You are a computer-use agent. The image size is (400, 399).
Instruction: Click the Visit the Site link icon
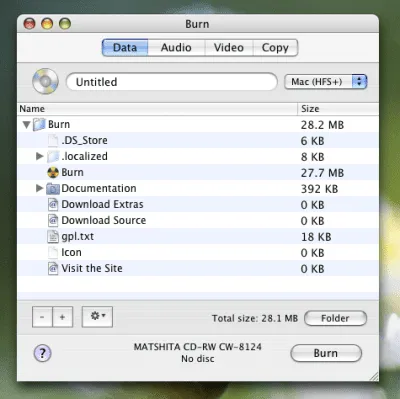point(53,268)
